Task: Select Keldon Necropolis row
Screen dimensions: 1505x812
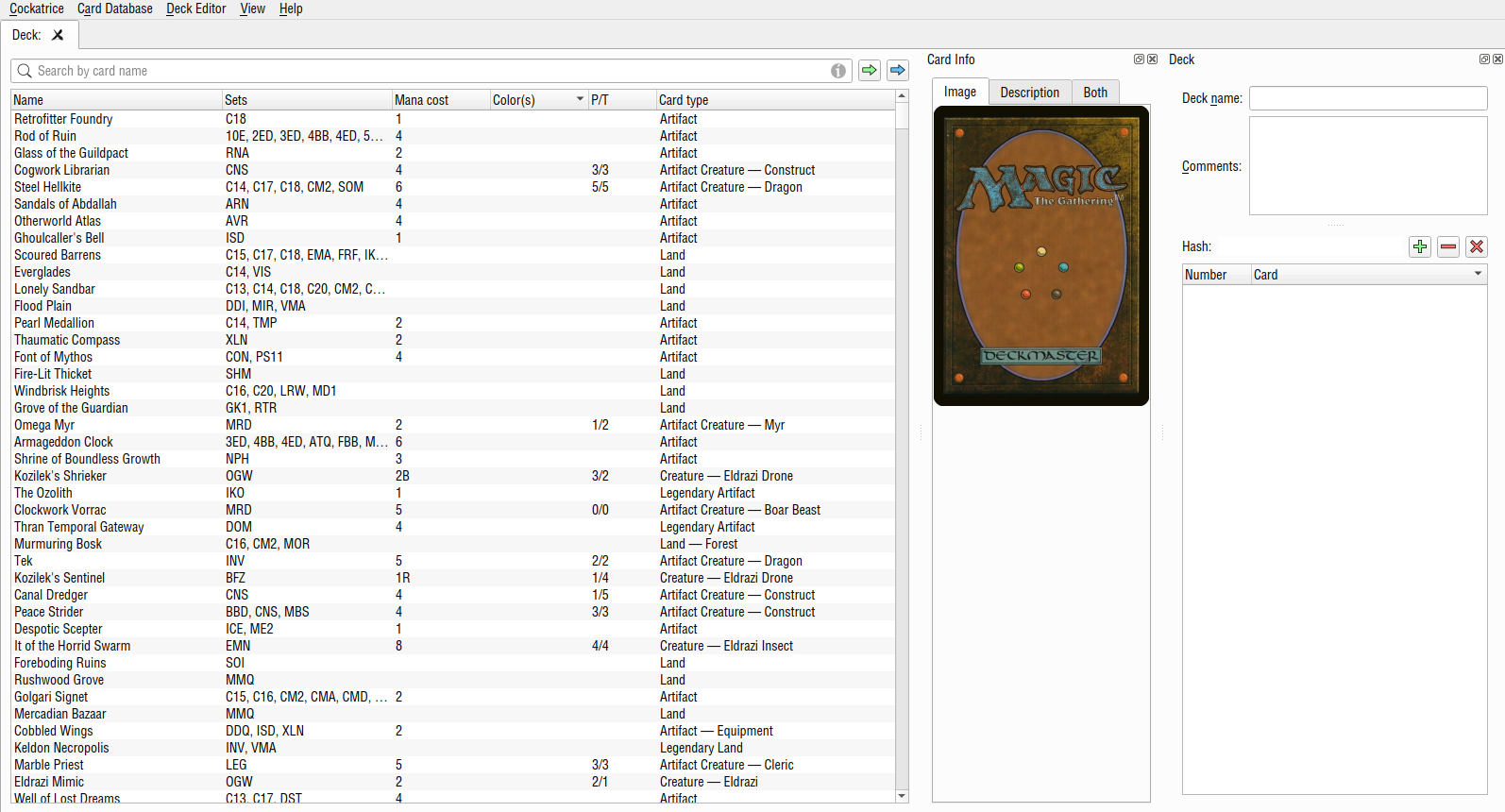Action: [x=453, y=748]
